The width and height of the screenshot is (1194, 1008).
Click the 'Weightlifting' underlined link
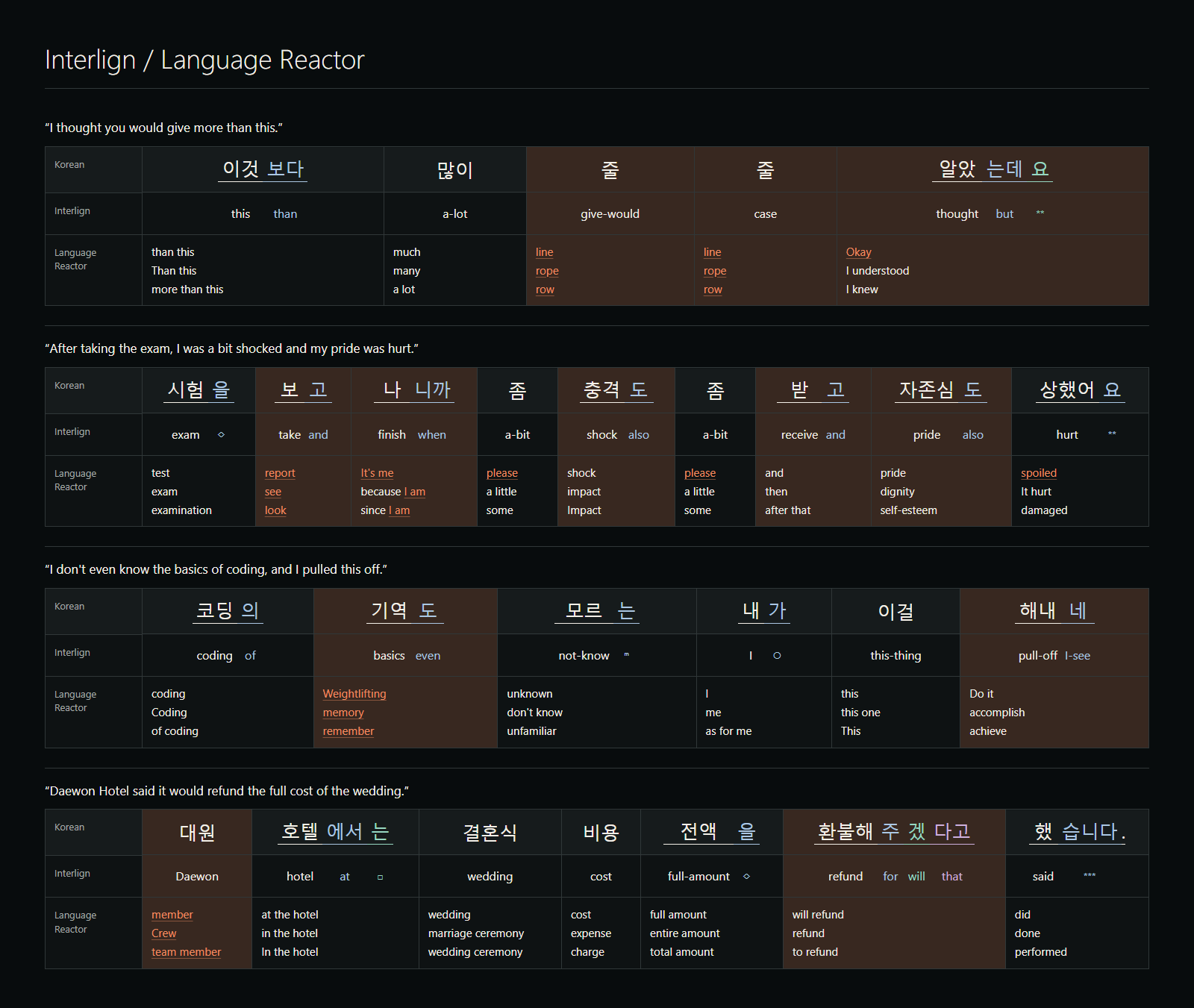pos(354,694)
